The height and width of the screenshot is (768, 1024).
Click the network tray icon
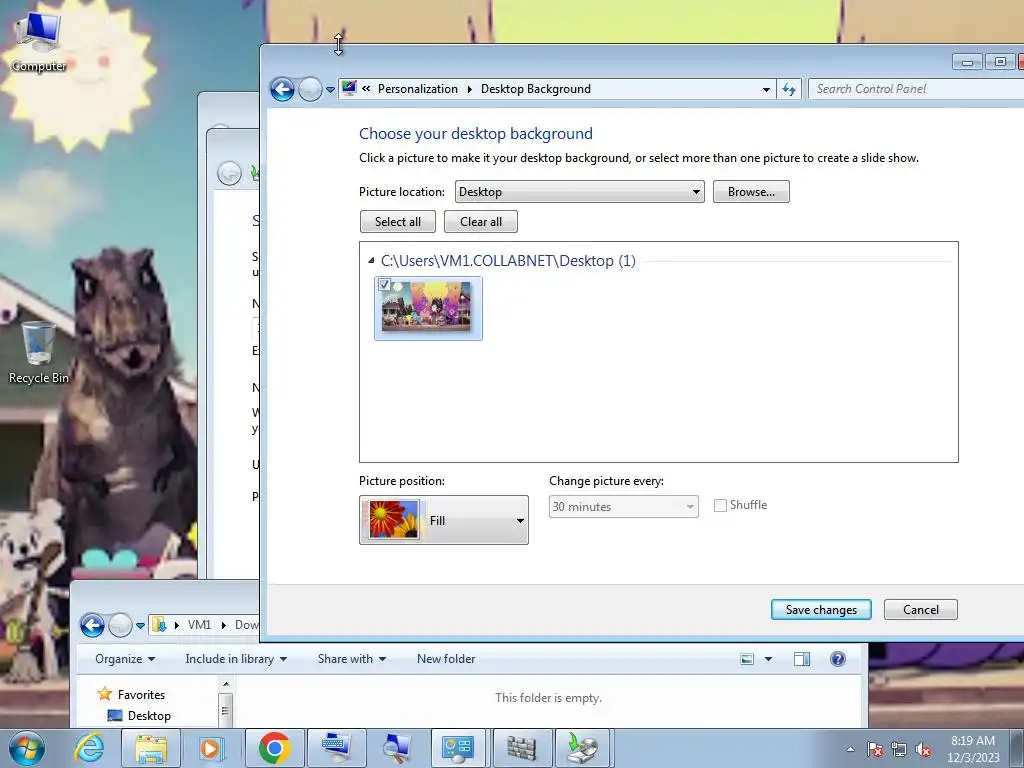pos(899,749)
